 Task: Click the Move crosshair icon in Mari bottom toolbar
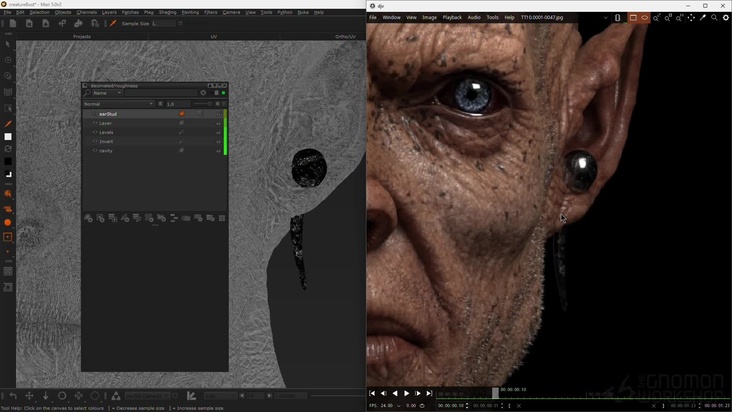tap(29, 396)
